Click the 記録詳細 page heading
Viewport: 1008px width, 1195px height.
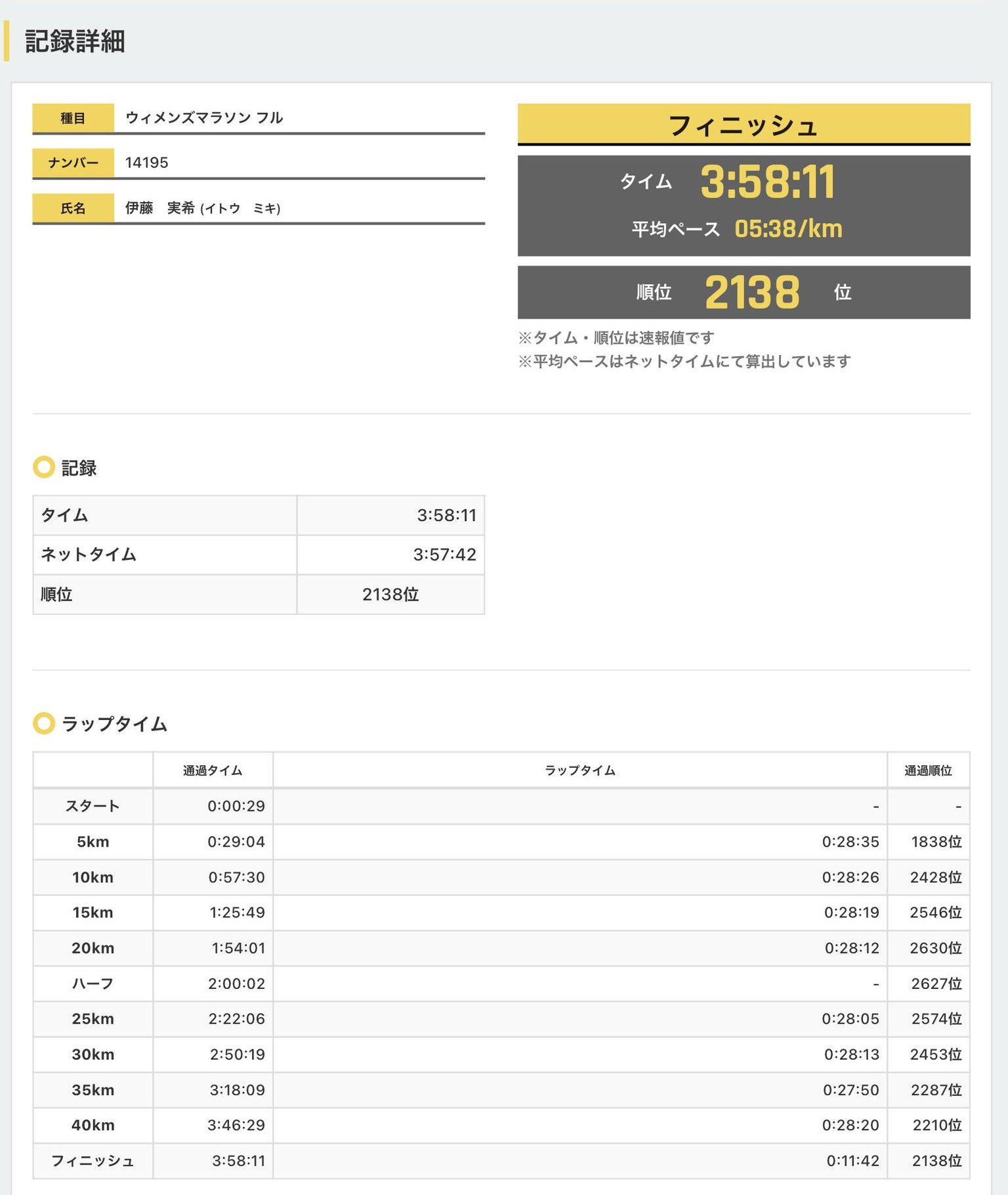75,41
